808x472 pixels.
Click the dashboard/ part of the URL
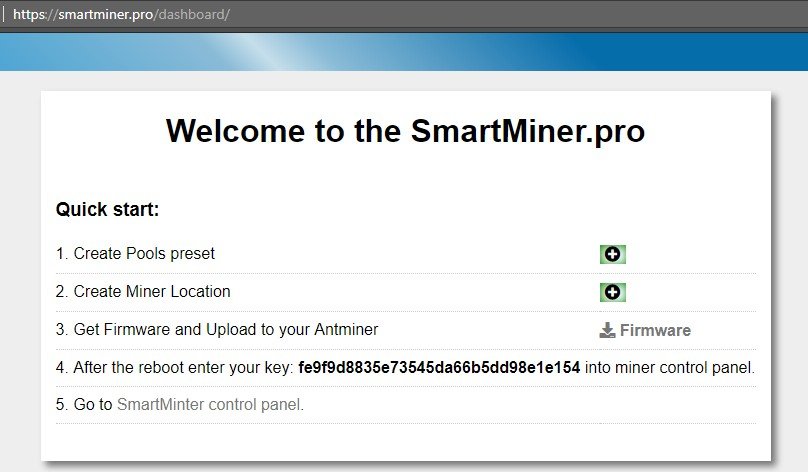[x=194, y=14]
